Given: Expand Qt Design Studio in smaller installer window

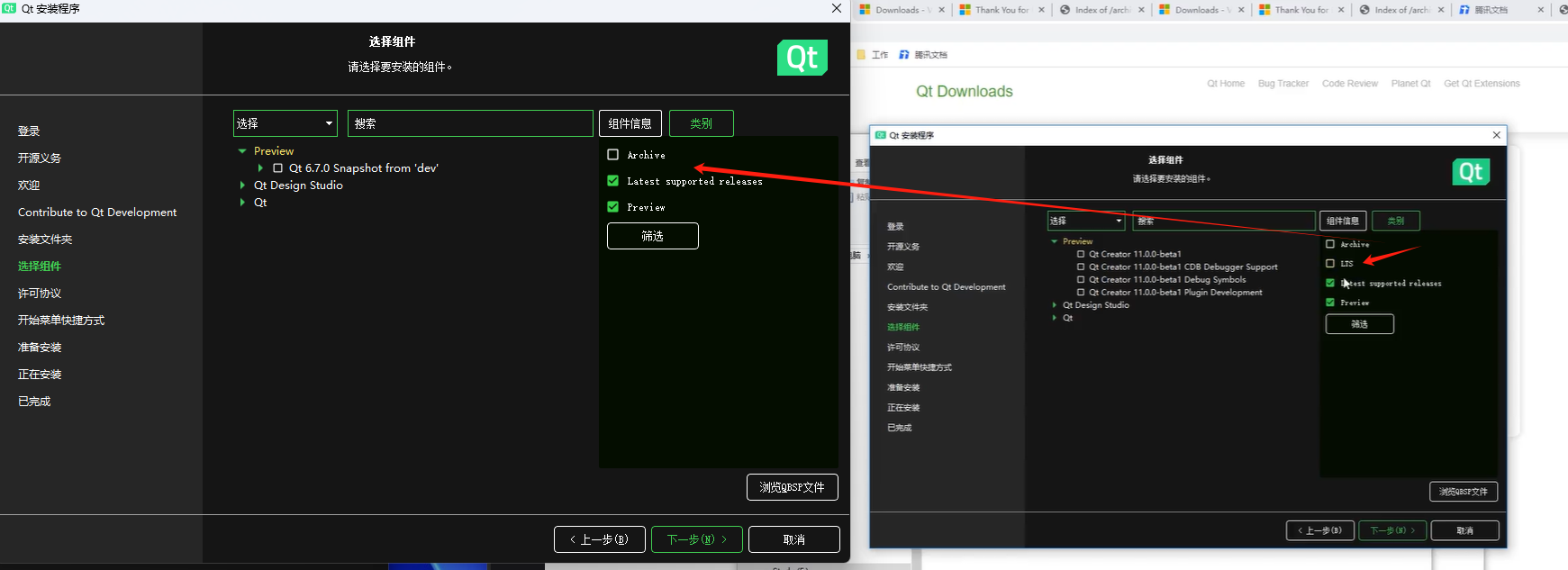Looking at the screenshot, I should coord(1054,305).
